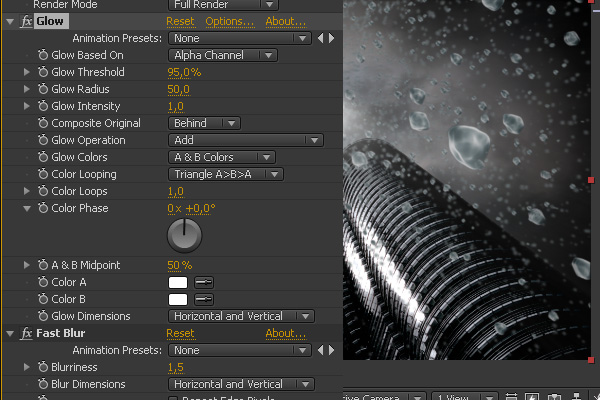
Task: Toggle the Glow effect fx switch
Action: pyautogui.click(x=26, y=21)
